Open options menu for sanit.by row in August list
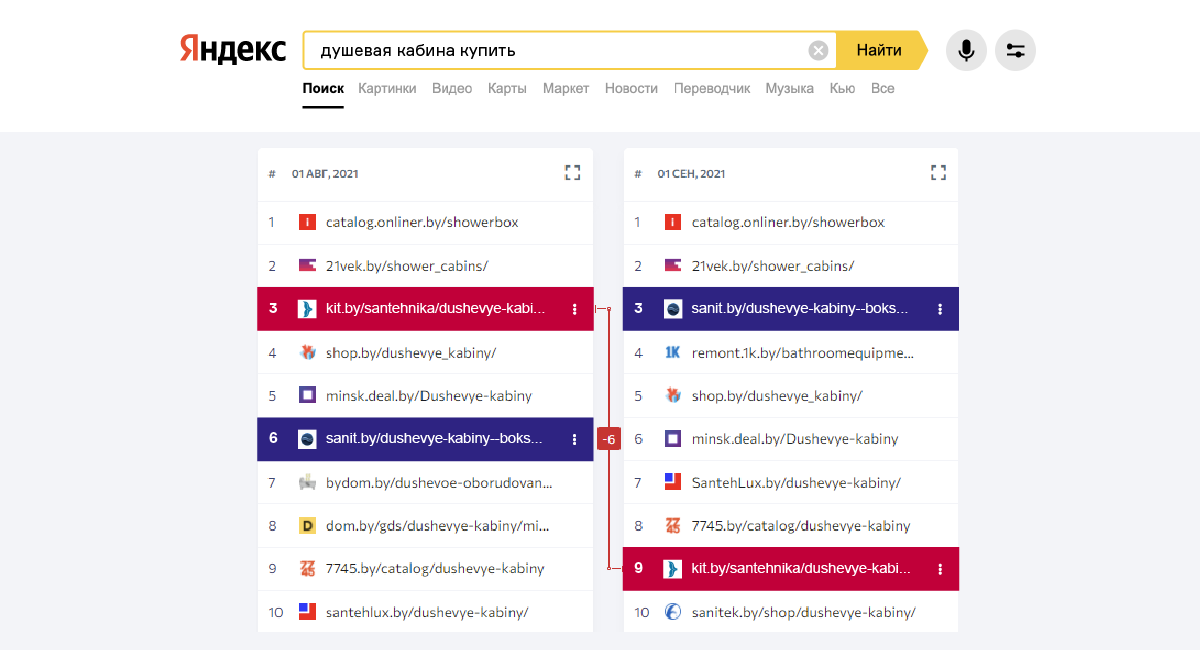This screenshot has width=1200, height=650. [x=575, y=439]
